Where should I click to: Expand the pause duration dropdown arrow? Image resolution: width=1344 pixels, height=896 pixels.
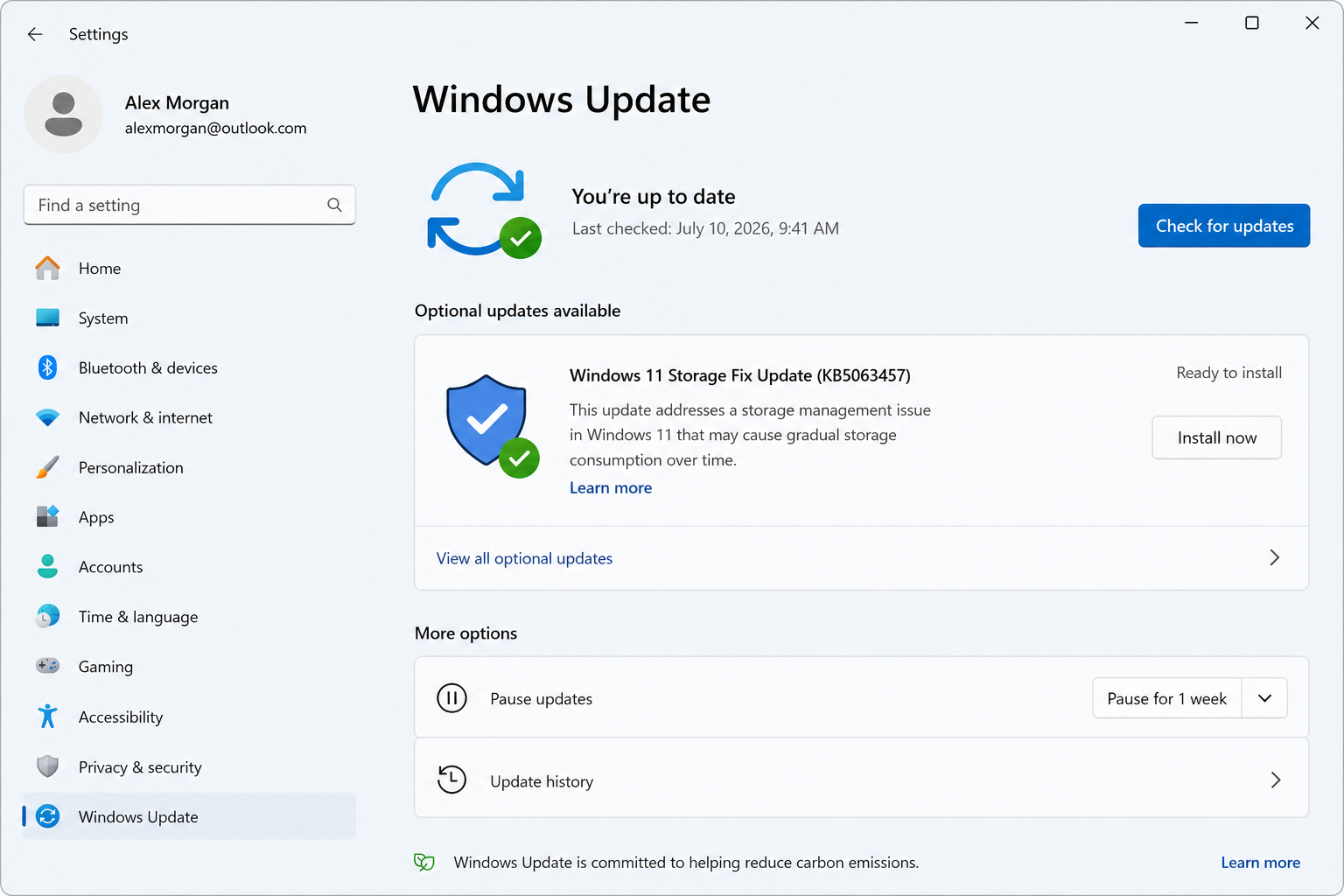(x=1264, y=698)
